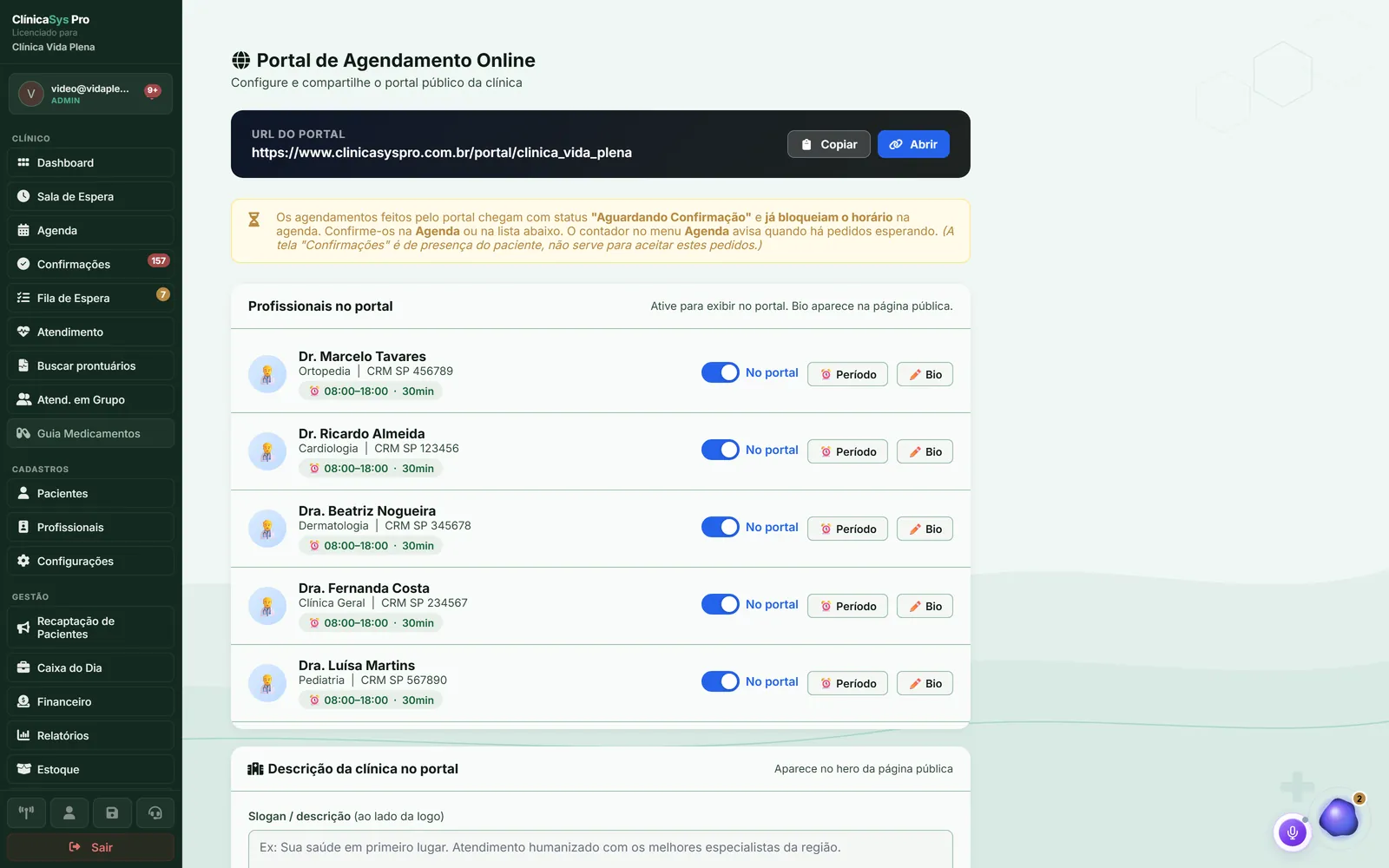Click the save disk icon in sidebar footer
Image resolution: width=1389 pixels, height=868 pixels.
(112, 813)
